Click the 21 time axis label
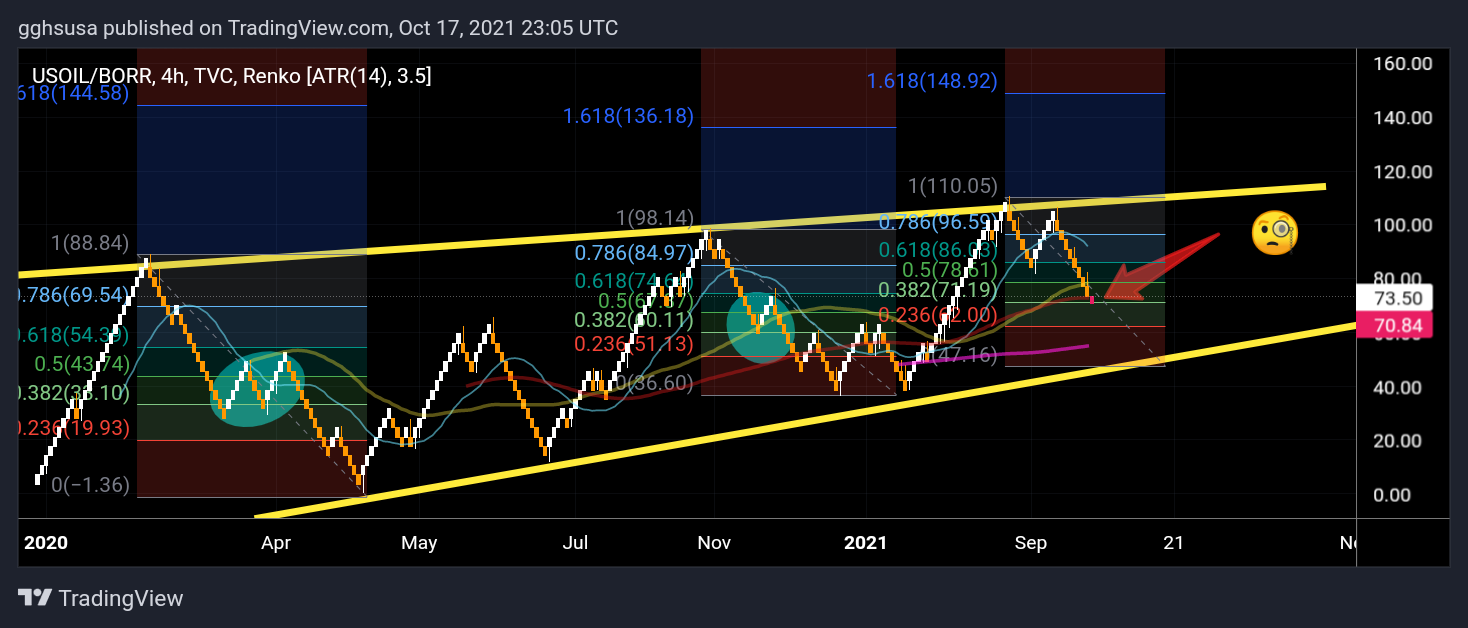 1173,543
